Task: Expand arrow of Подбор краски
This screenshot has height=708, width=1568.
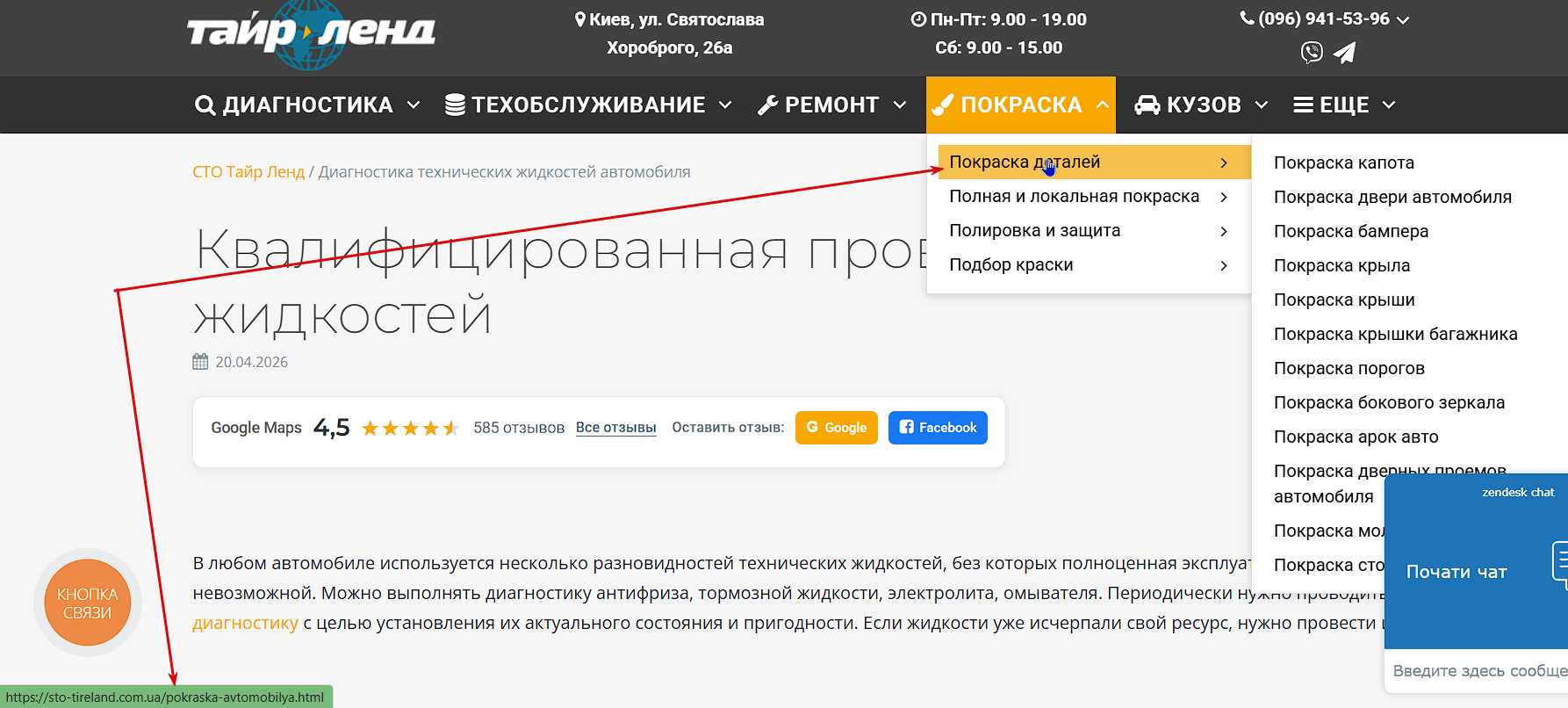Action: point(1224,265)
